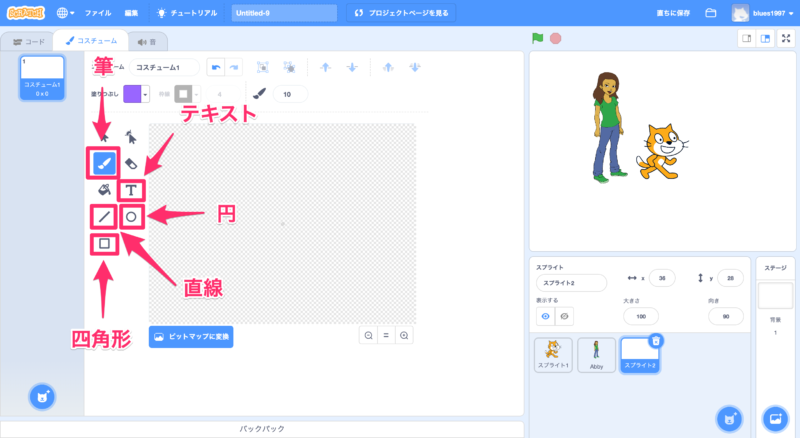This screenshot has height=438, width=800.
Task: Open the language globe menu
Action: pyautogui.click(x=66, y=13)
